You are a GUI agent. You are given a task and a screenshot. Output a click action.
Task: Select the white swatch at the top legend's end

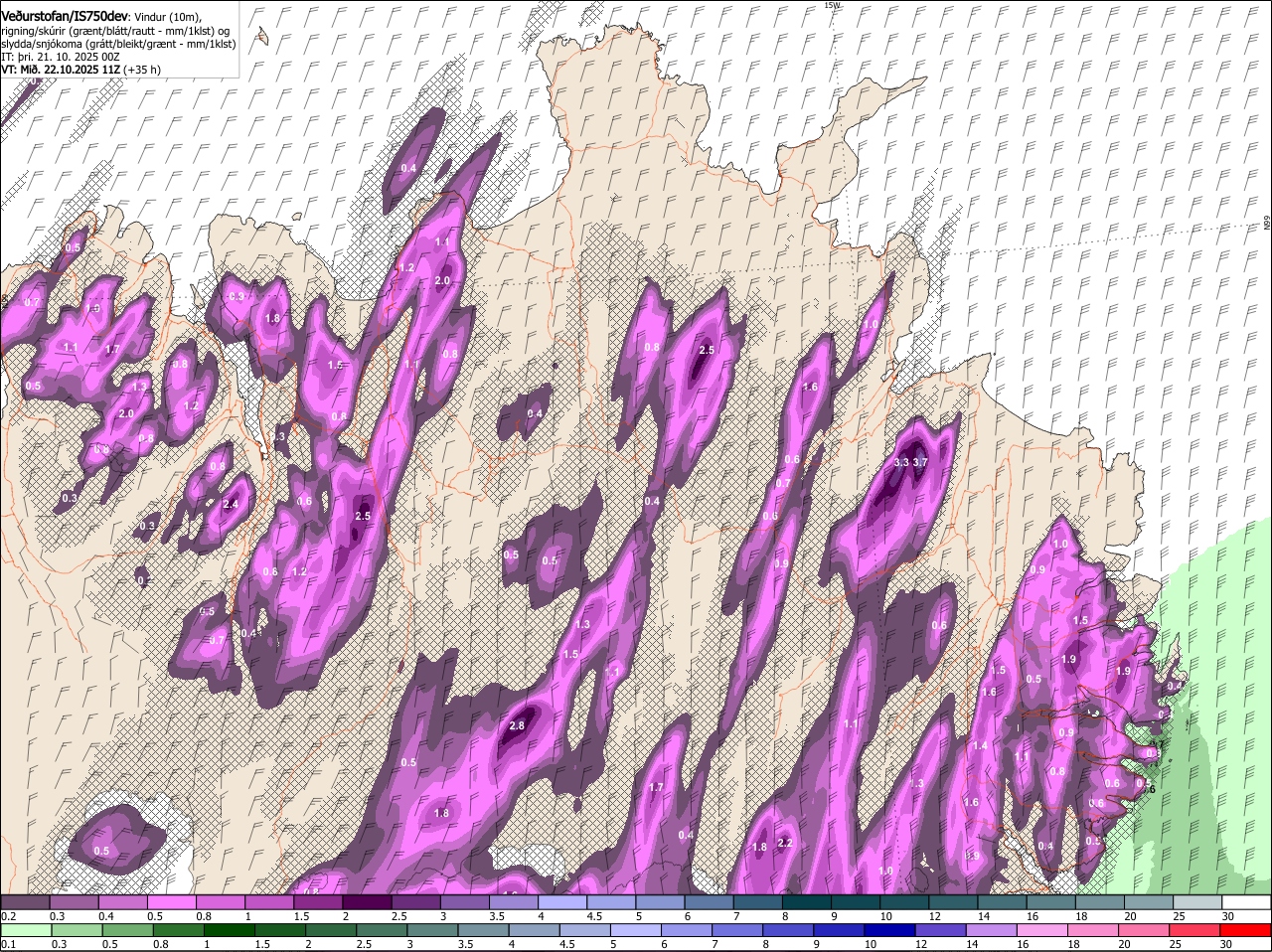[1247, 902]
